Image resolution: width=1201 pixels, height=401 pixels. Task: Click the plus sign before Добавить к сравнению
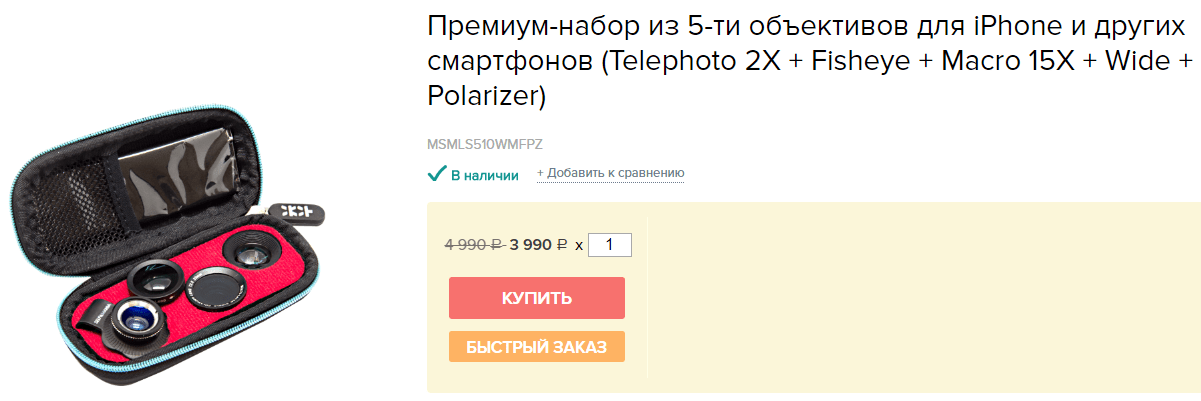540,173
